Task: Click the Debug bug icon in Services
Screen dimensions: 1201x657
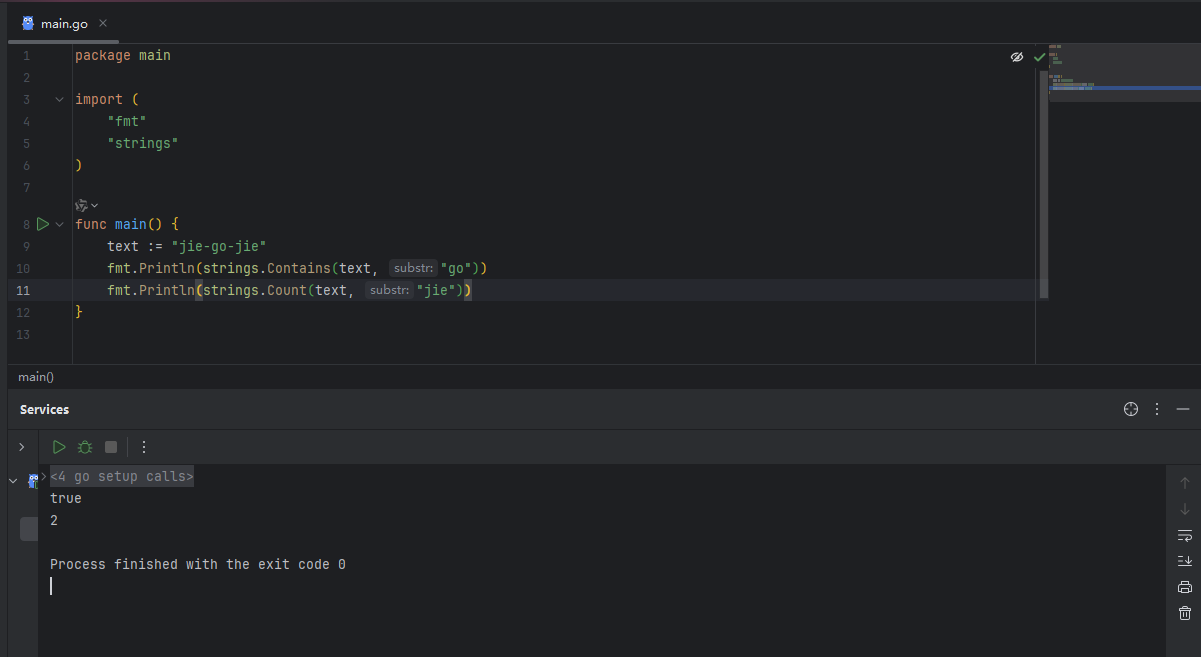Action: click(x=85, y=447)
